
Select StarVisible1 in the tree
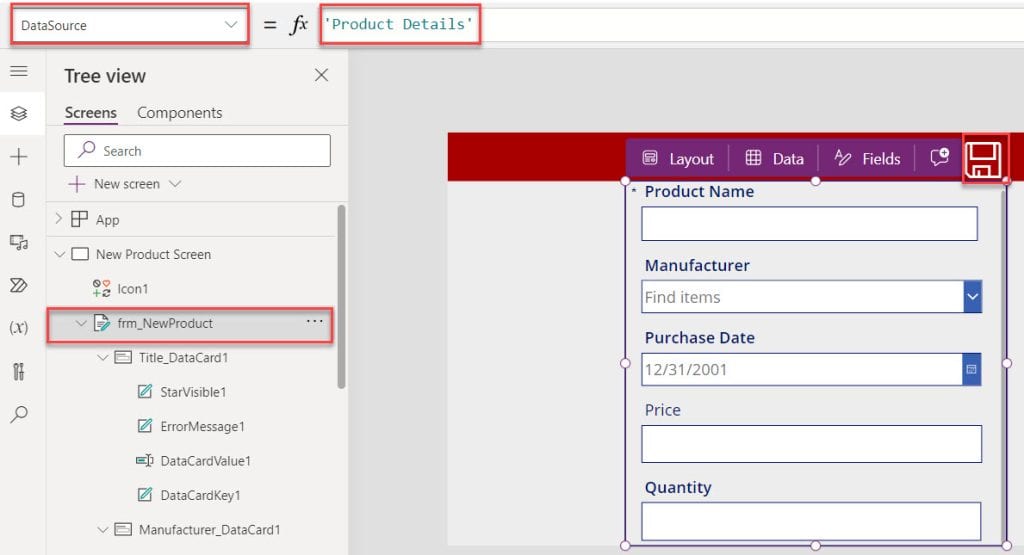point(193,392)
